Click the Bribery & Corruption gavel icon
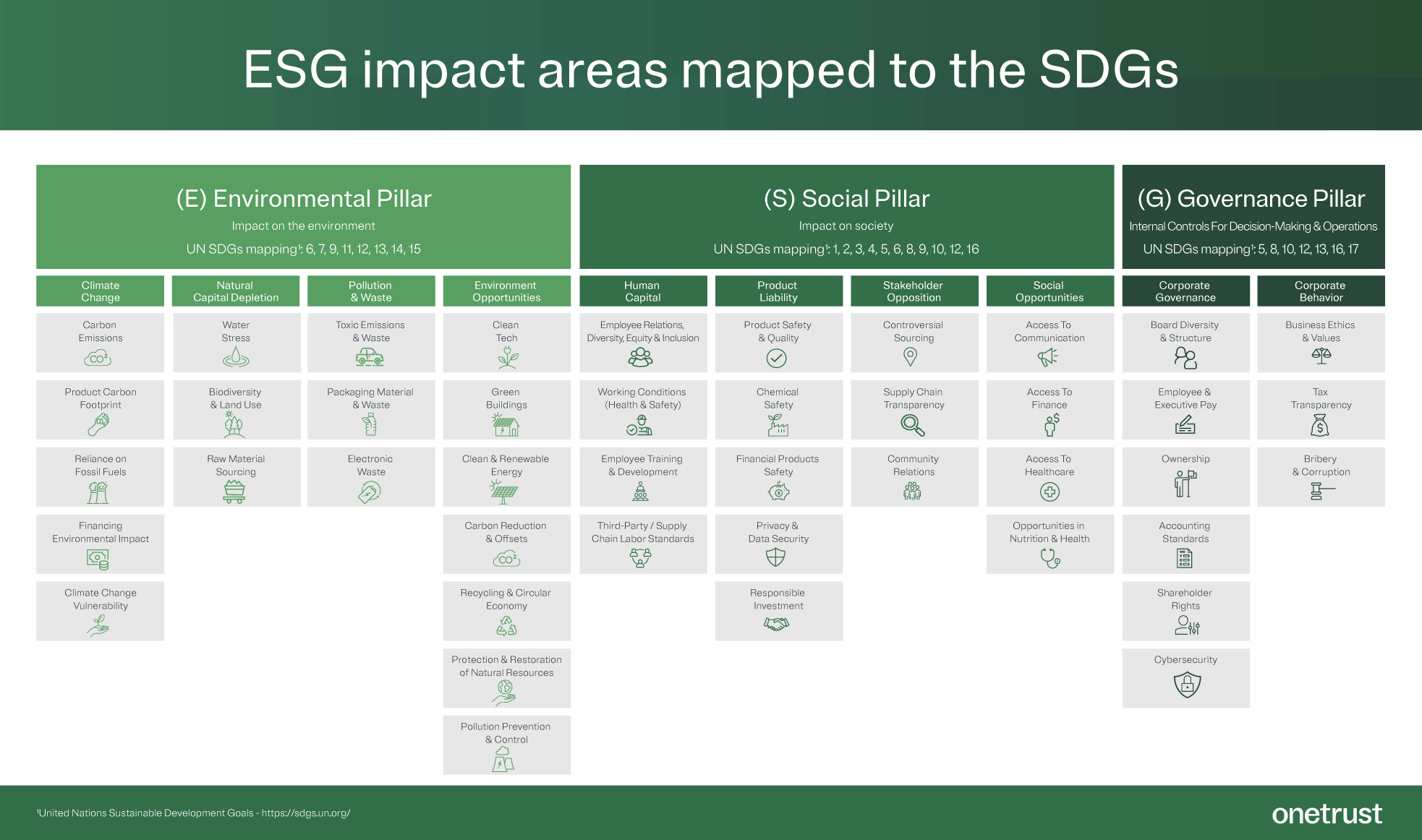 1321,491
